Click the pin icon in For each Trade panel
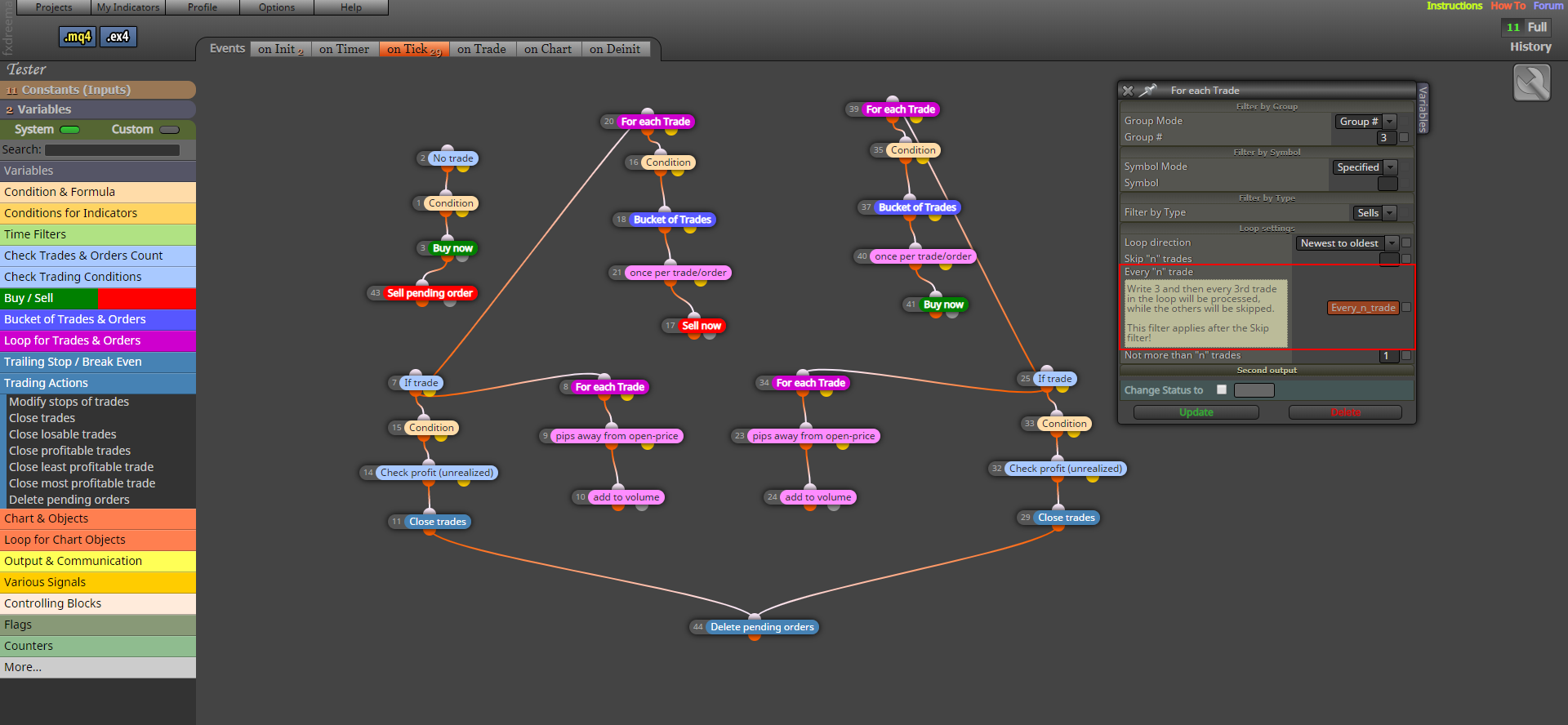The width and height of the screenshot is (1568, 725). tap(1148, 90)
